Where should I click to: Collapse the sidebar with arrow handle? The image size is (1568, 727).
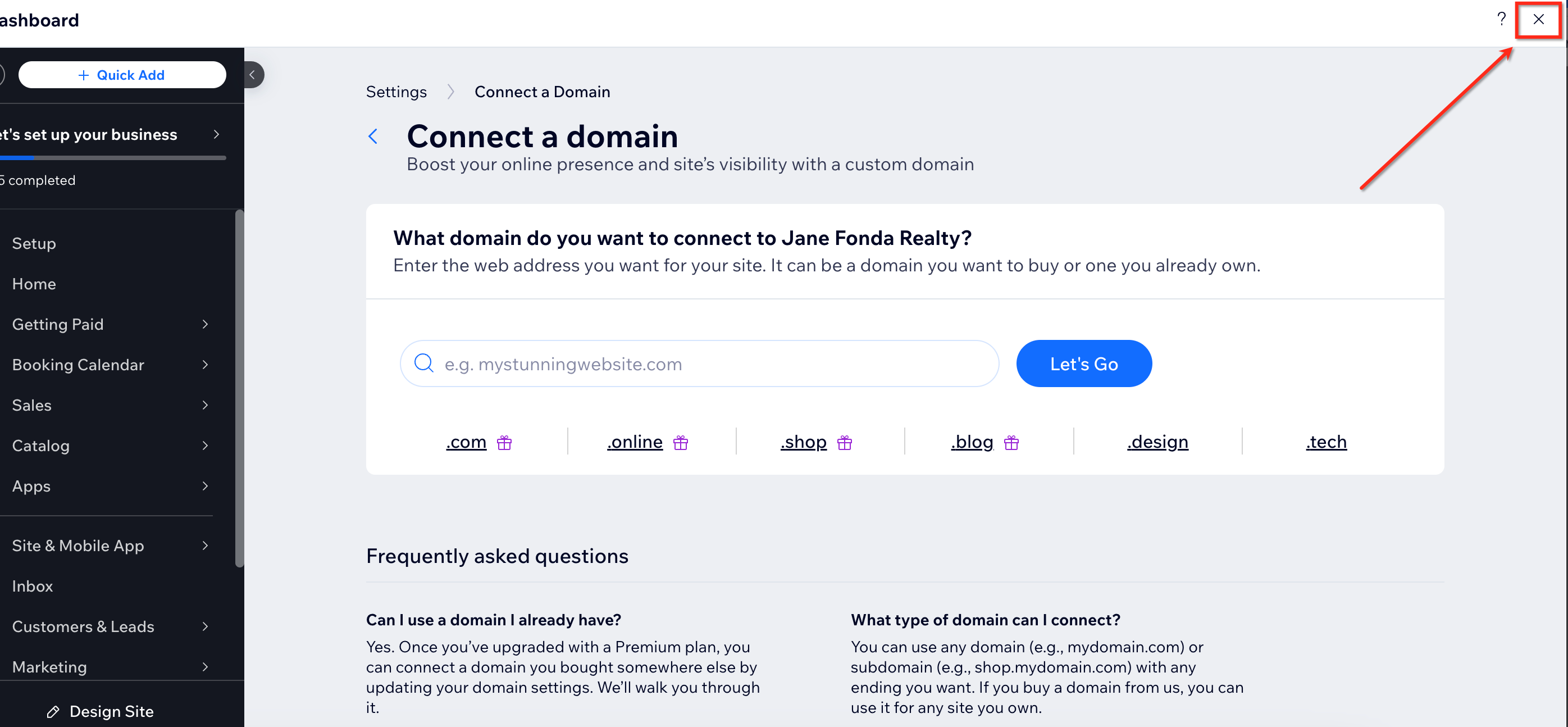[253, 75]
